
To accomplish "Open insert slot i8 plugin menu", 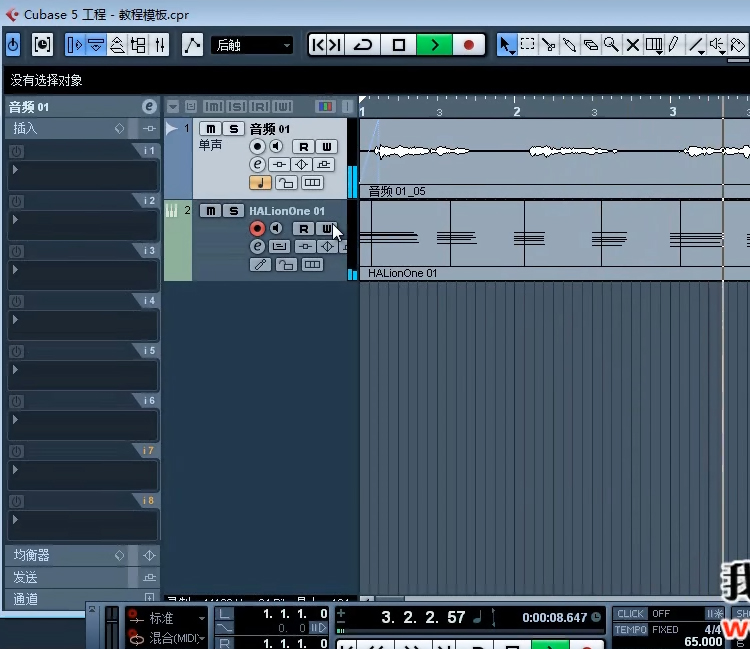I will pos(83,526).
